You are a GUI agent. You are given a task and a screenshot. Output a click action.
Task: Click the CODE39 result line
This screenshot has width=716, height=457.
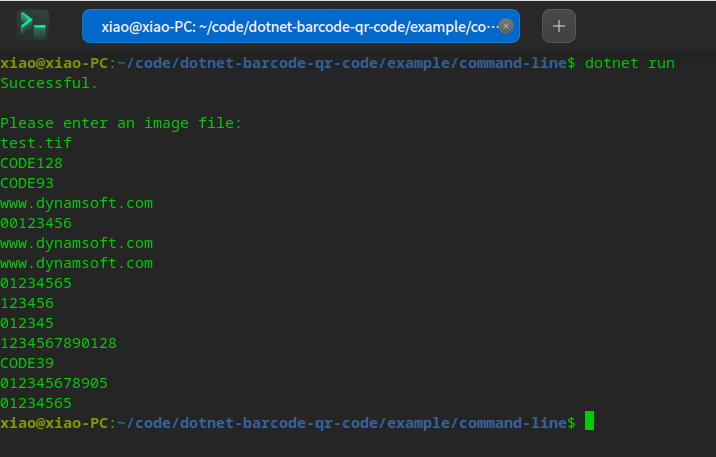coord(27,363)
